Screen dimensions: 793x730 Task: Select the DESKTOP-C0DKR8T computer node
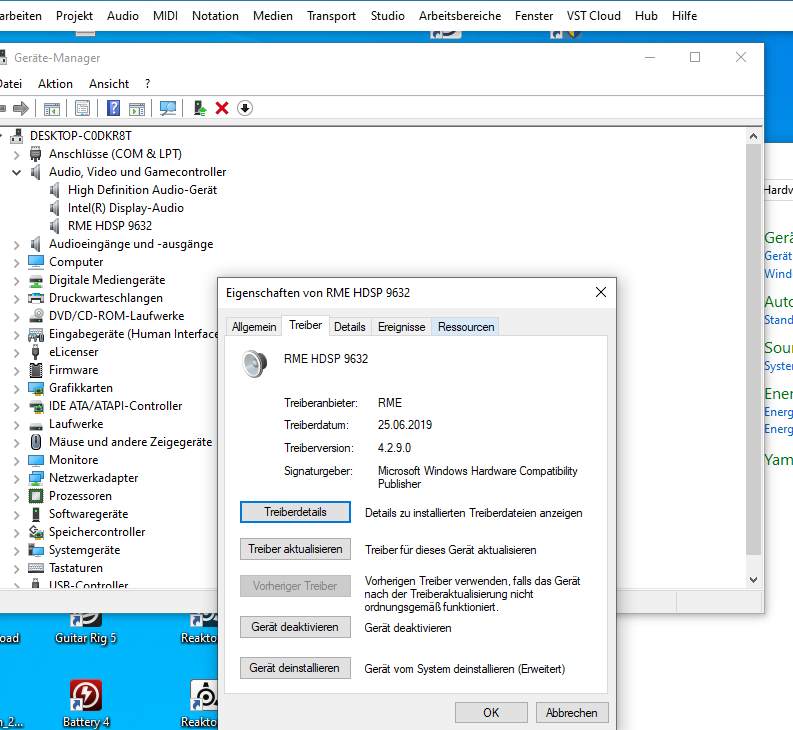point(80,136)
